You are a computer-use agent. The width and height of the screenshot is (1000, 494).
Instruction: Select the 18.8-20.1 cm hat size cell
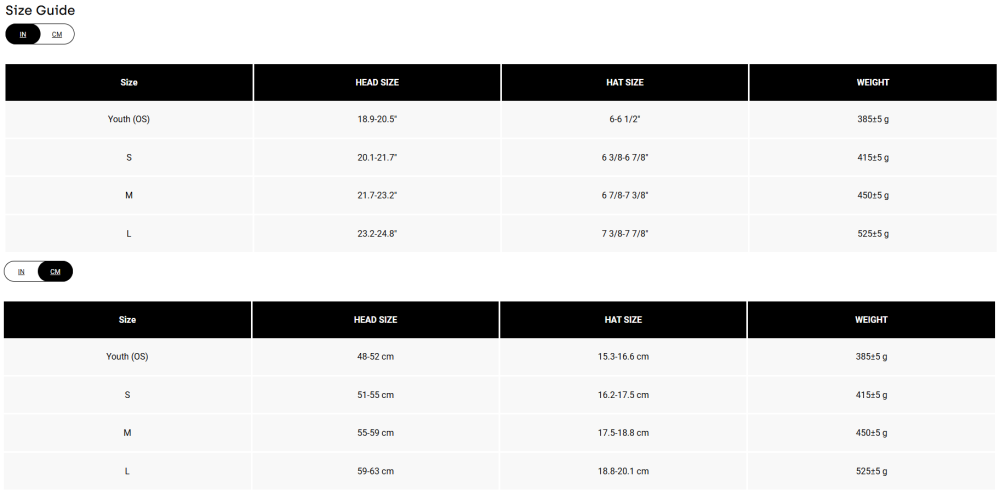(623, 471)
